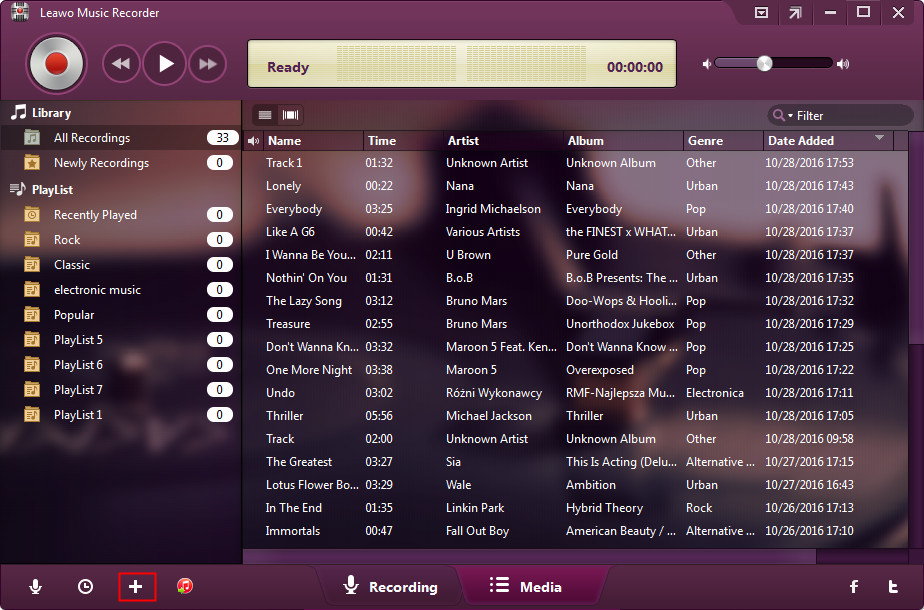Select the Newly Recordings library item
The width and height of the screenshot is (924, 610).
(101, 163)
